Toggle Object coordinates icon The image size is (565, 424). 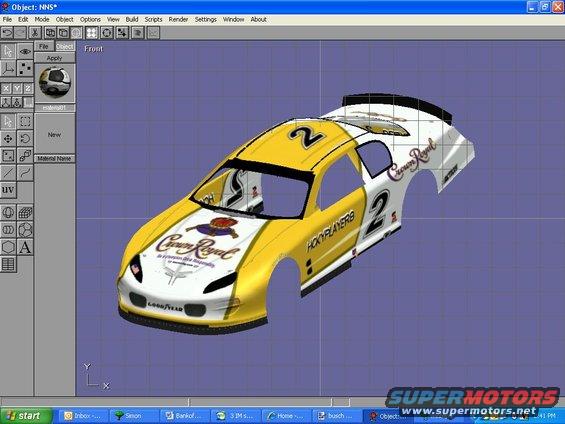pyautogui.click(x=17, y=102)
